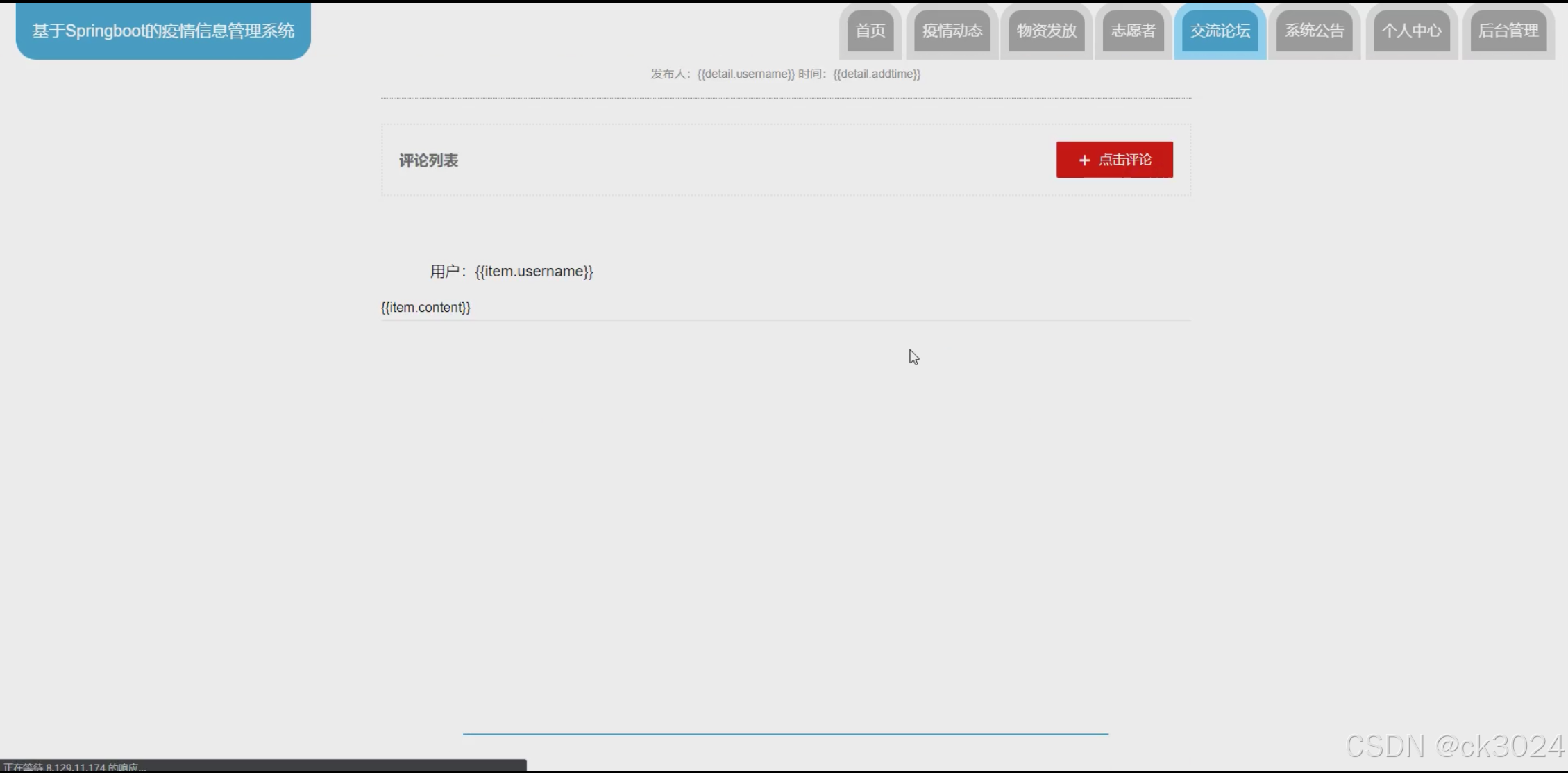
Task: Click the highlighted 交流论坛 tab
Action: click(1220, 31)
